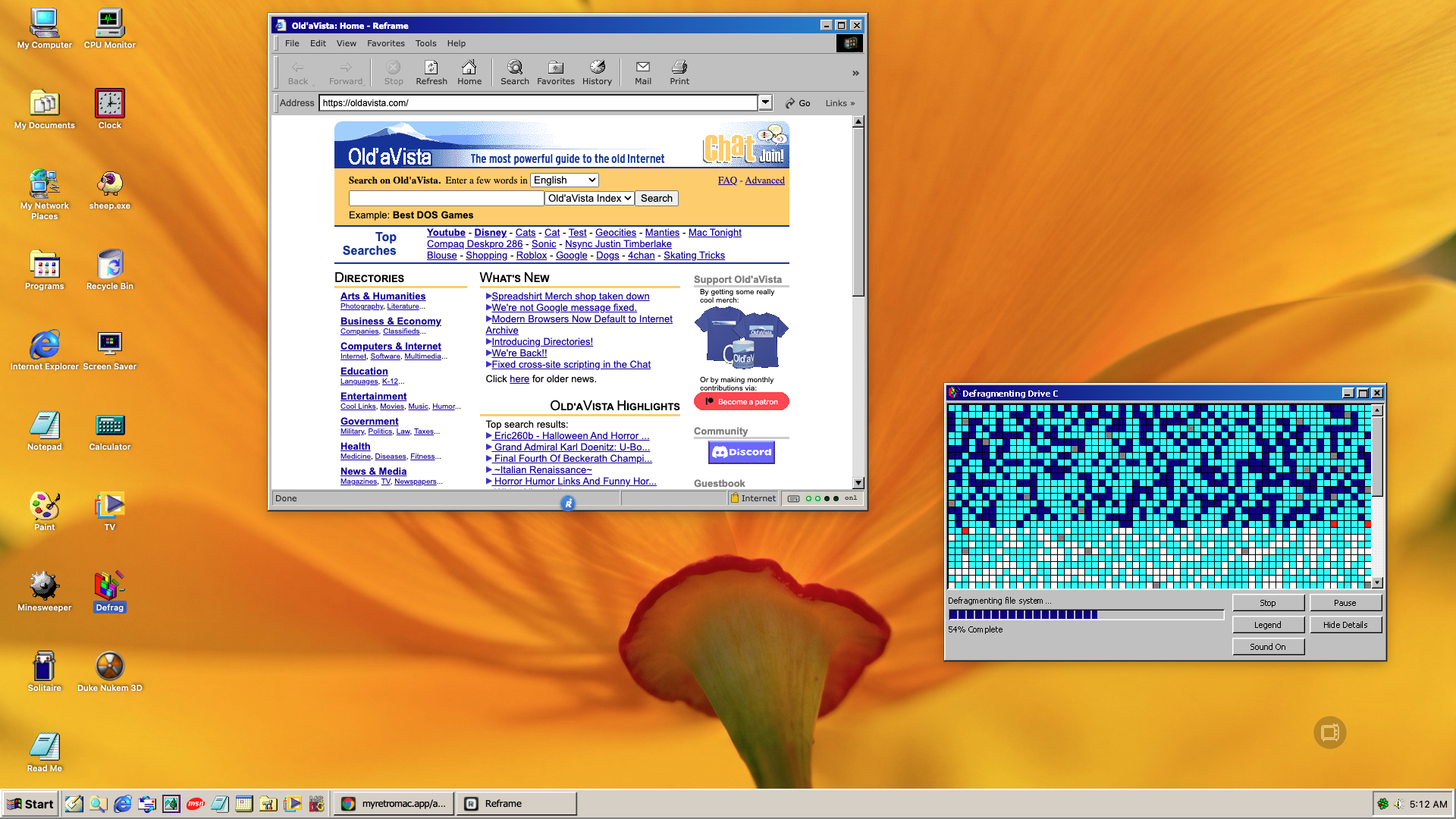
Task: Open the History toolbar button
Action: pos(597,73)
